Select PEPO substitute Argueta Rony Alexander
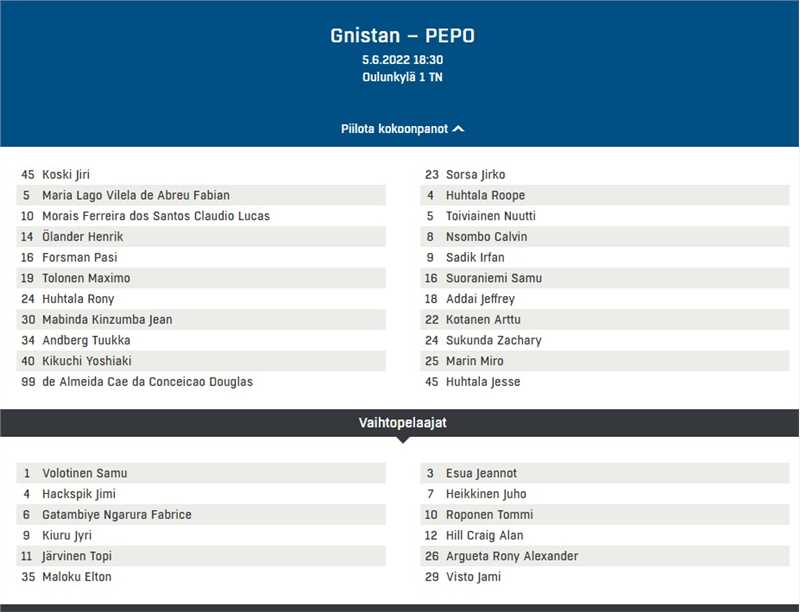Screen dimensions: 800x612 coord(512,556)
